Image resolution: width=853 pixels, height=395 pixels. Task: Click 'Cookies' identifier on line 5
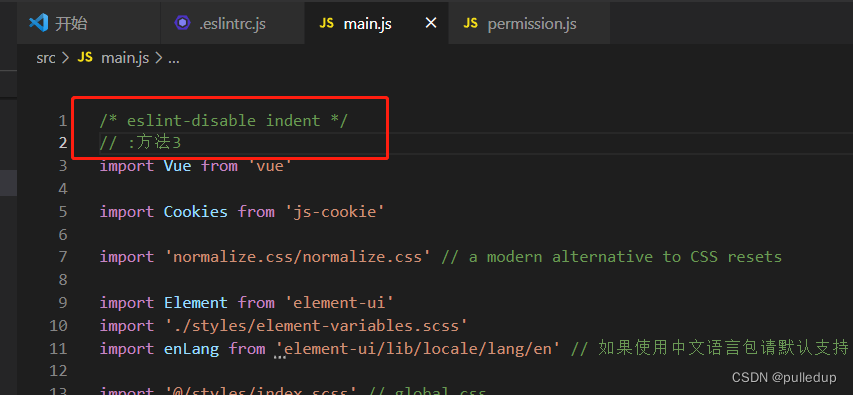coord(196,212)
